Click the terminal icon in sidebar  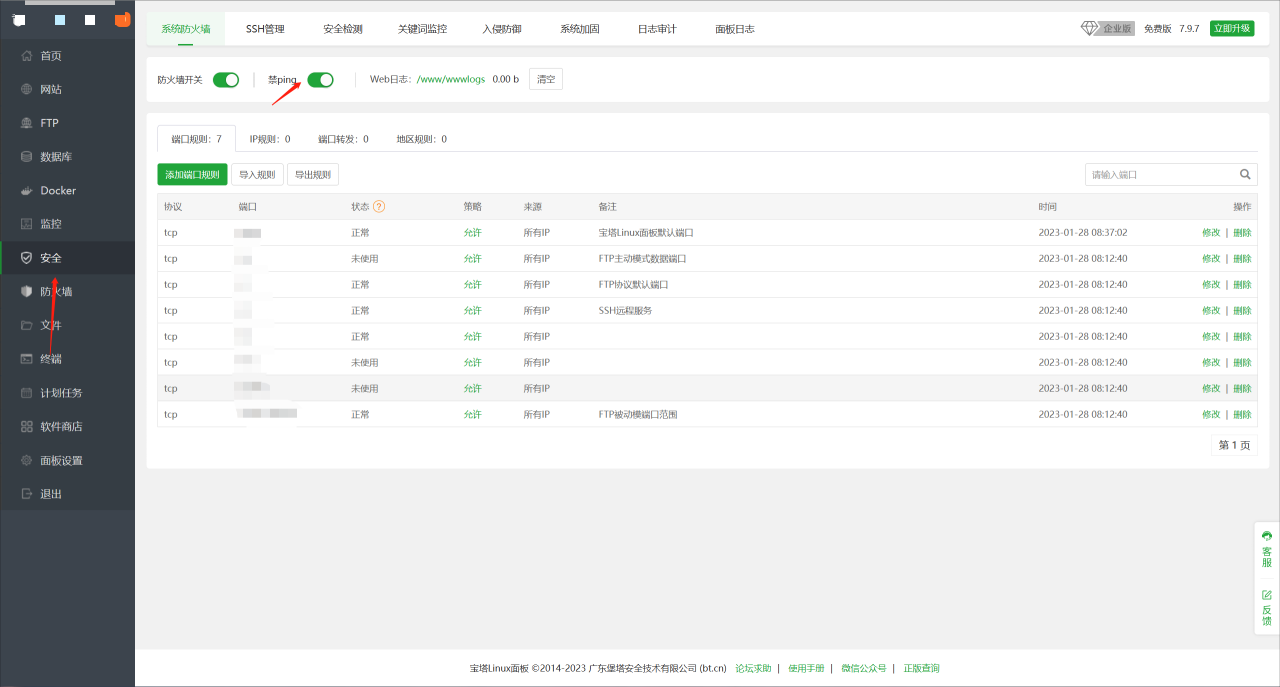27,359
